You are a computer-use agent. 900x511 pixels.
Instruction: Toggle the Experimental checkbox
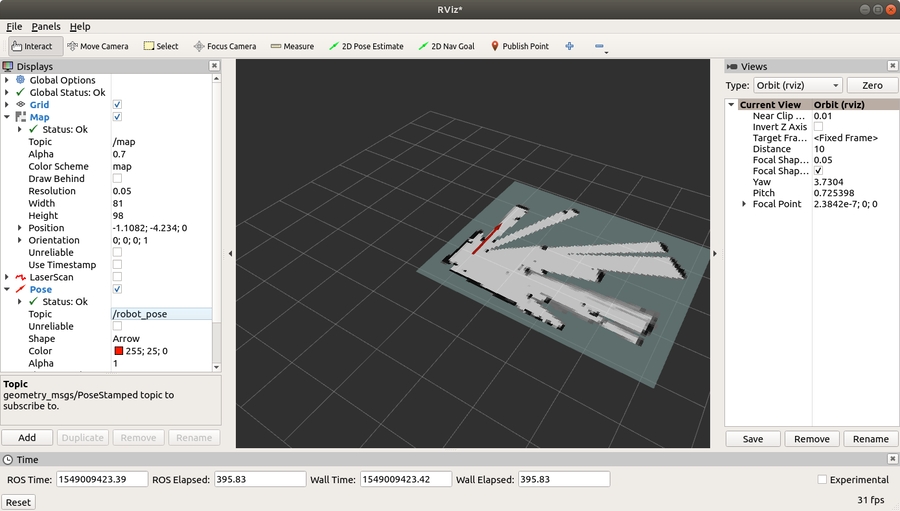823,480
